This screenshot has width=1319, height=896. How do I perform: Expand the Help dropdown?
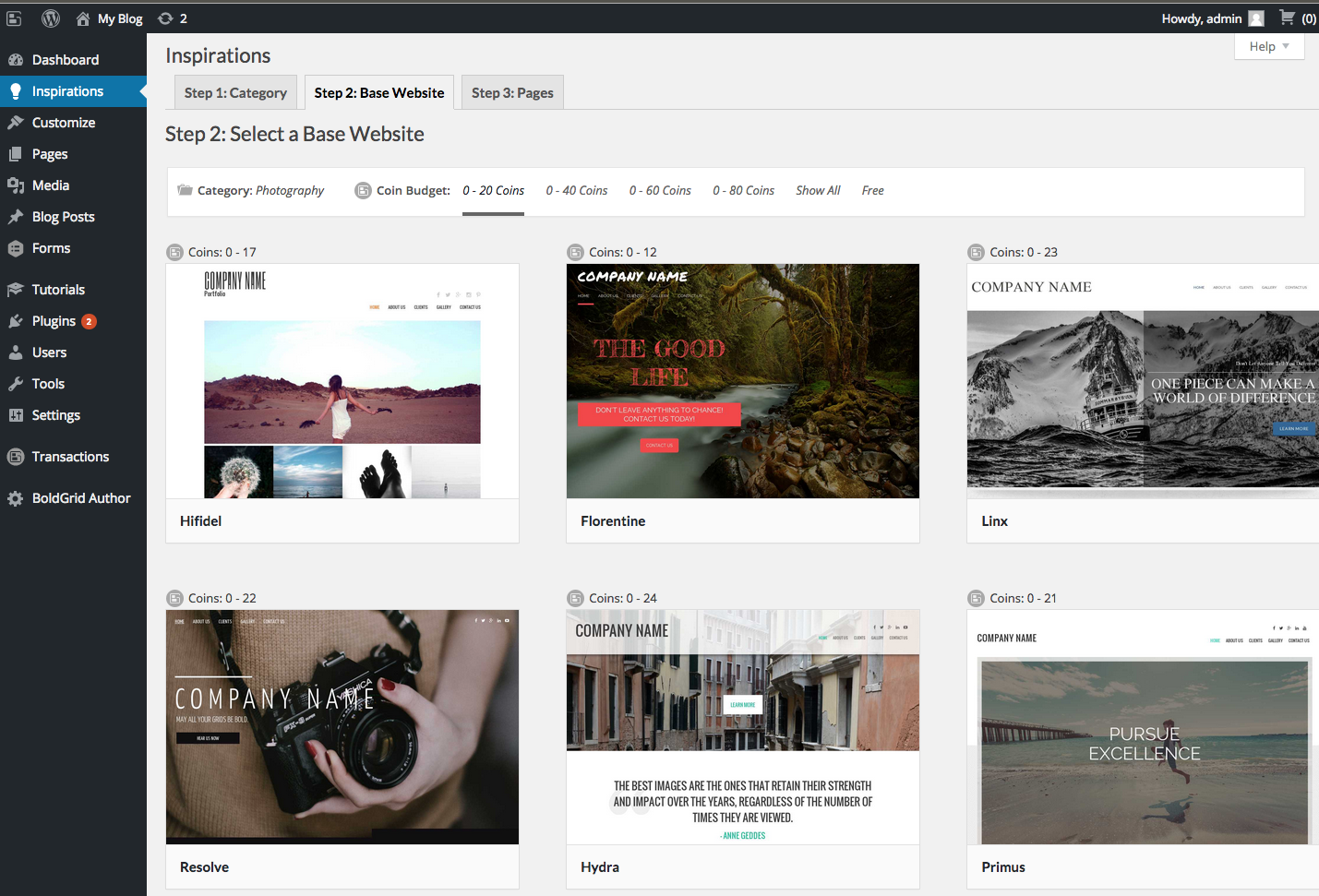pyautogui.click(x=1268, y=46)
